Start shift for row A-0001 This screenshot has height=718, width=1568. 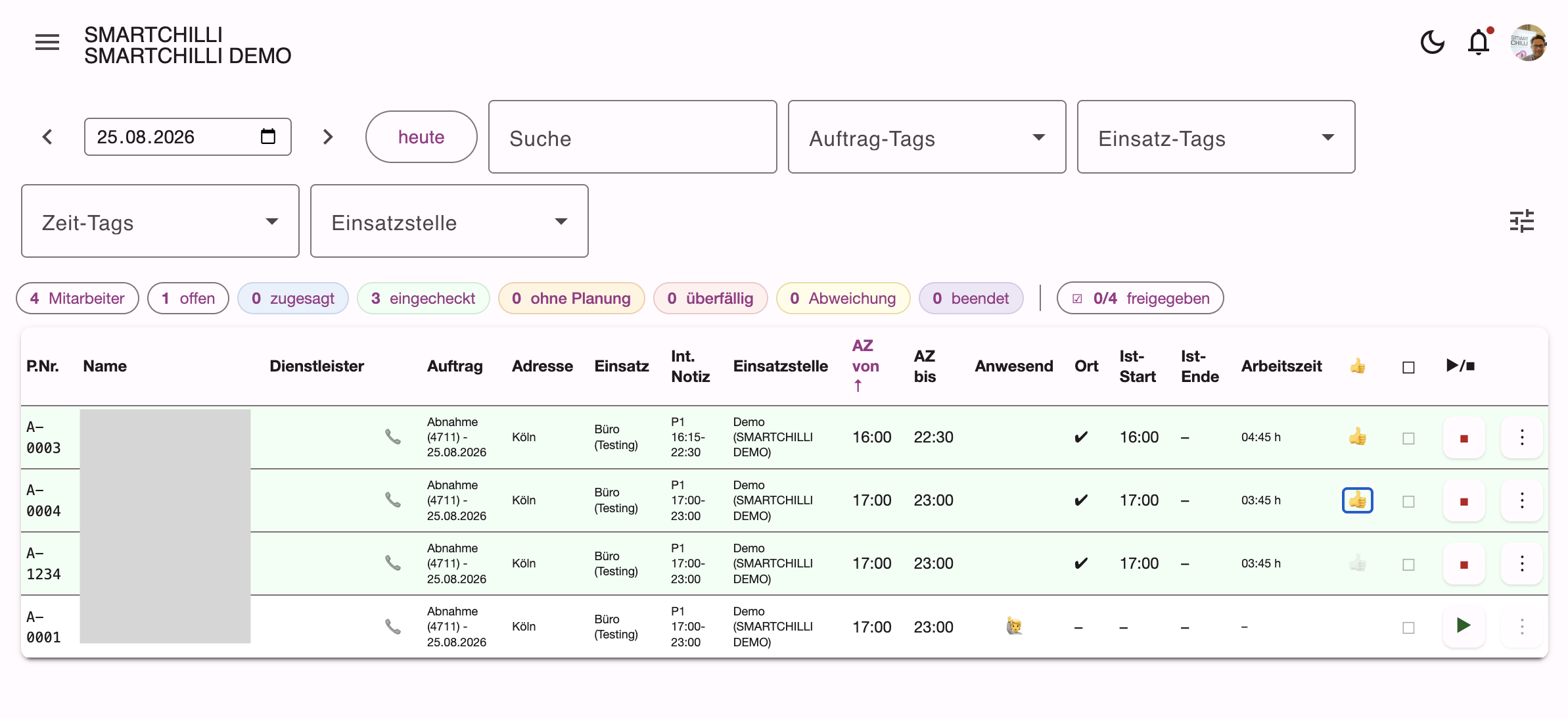pos(1464,627)
